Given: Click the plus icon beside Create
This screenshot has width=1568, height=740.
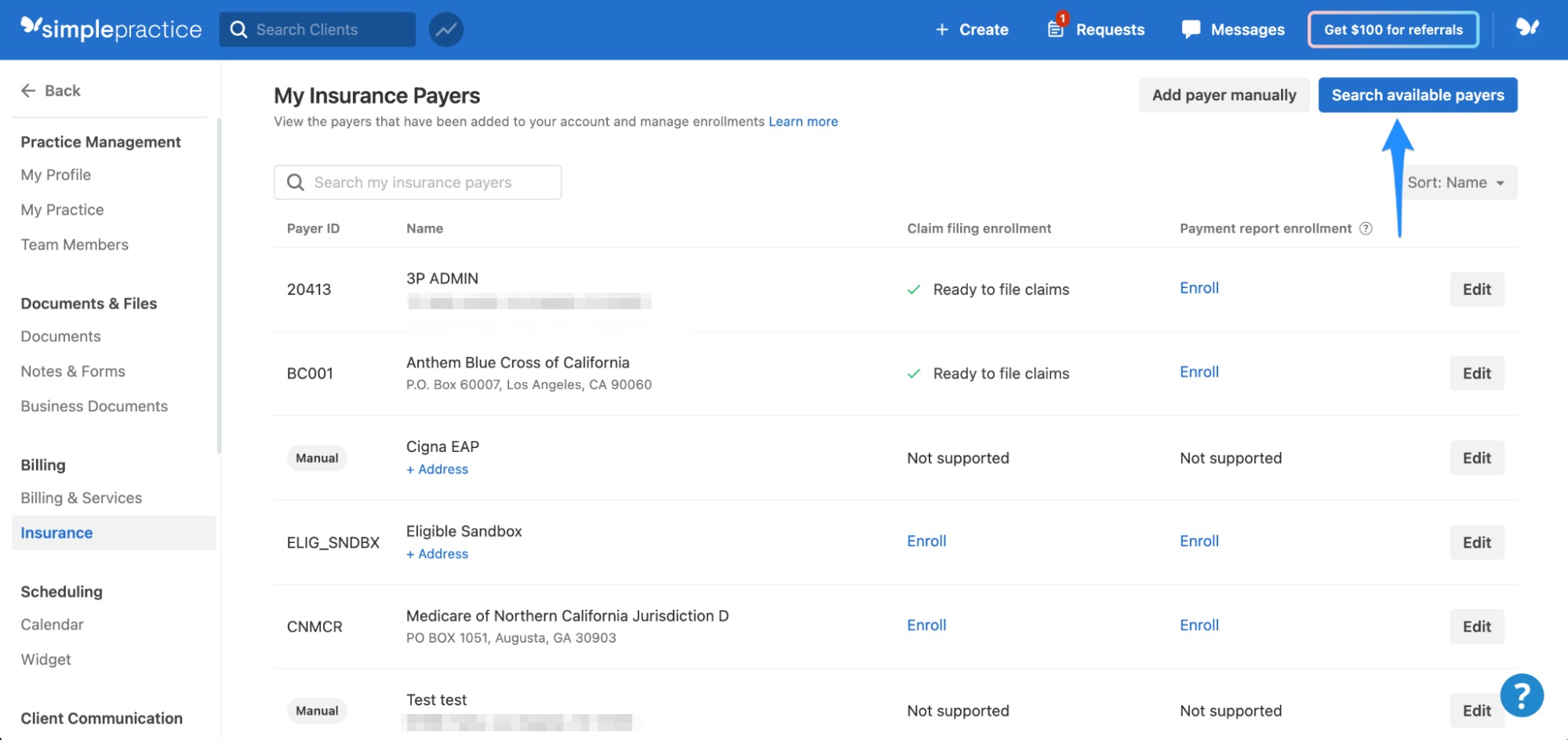Looking at the screenshot, I should 942,30.
